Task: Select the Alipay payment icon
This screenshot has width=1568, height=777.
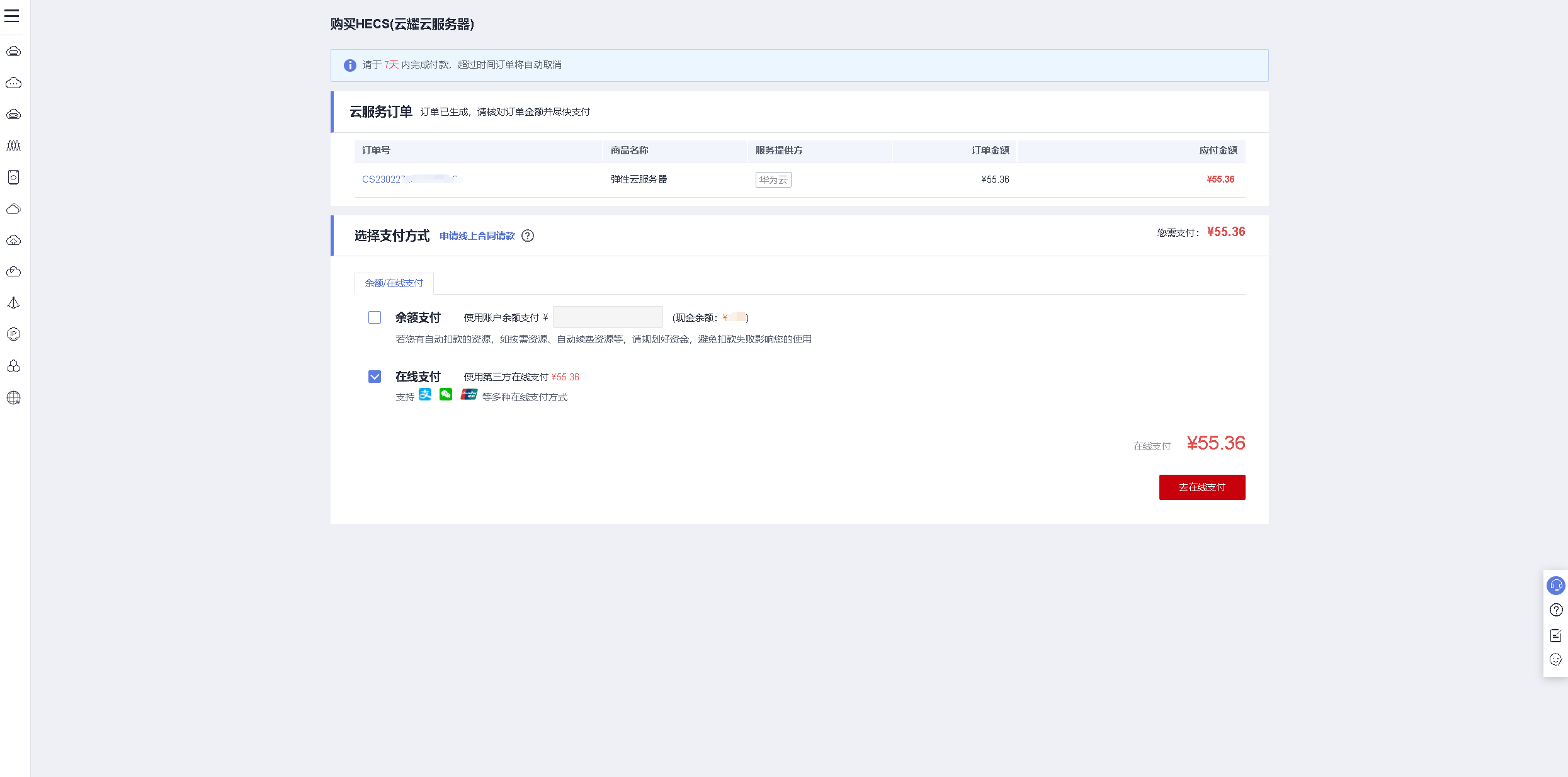Action: point(425,395)
